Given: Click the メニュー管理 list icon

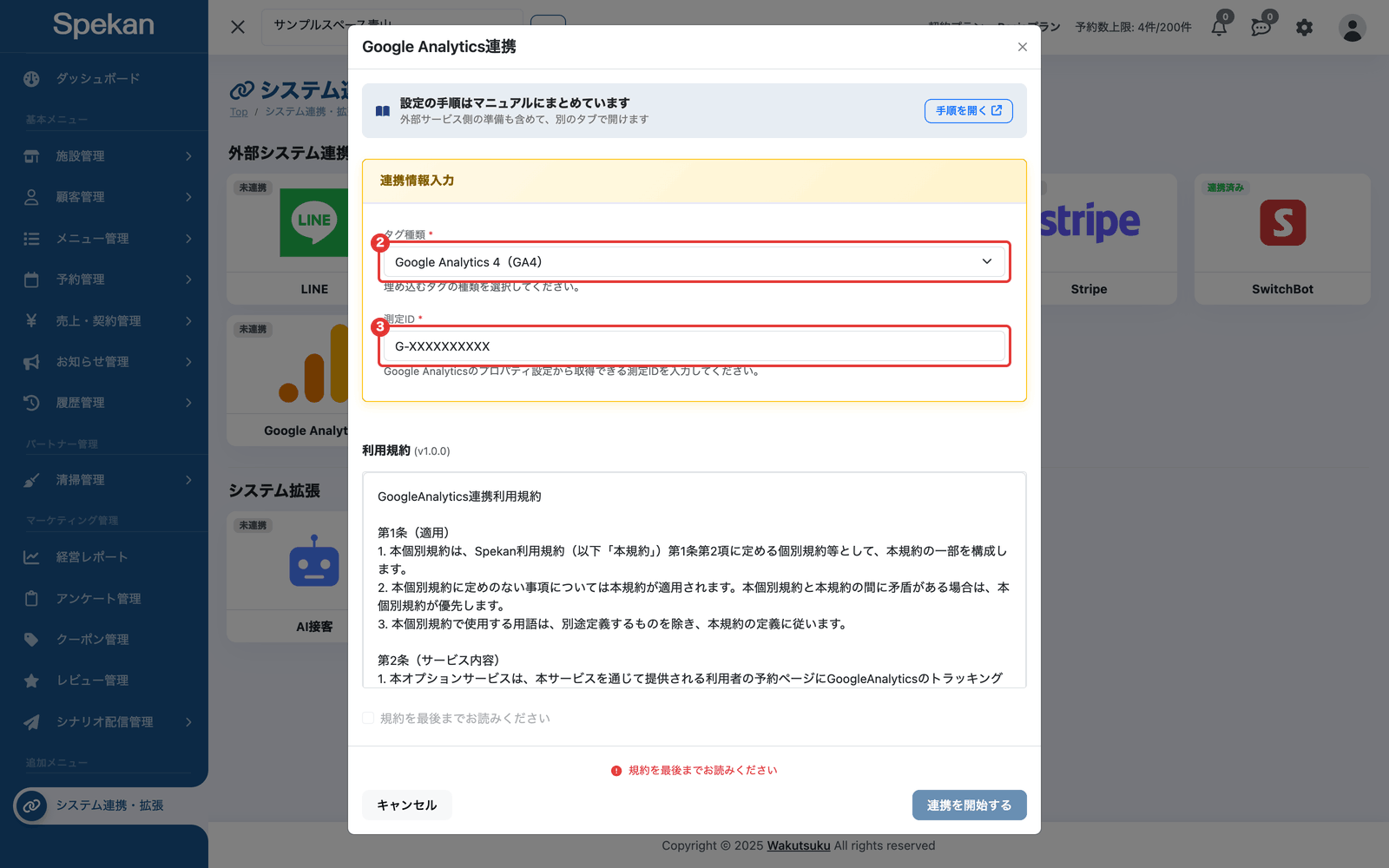Looking at the screenshot, I should [x=31, y=239].
